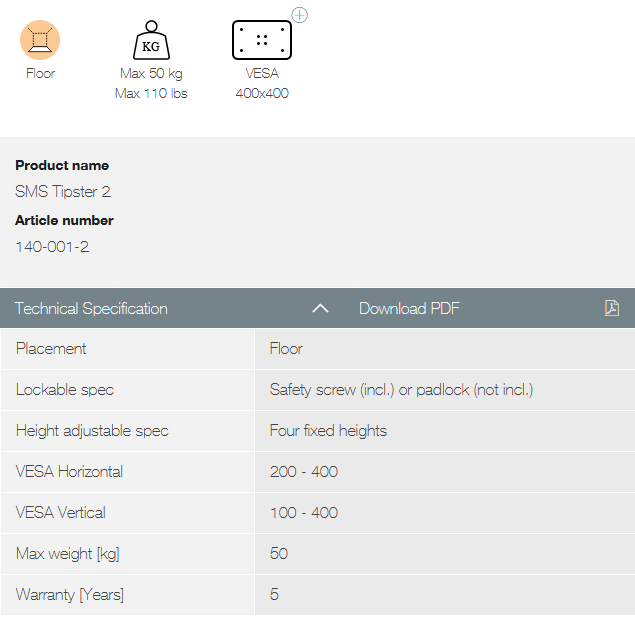Select the SMS Tipster 2 product name
The image size is (635, 622).
click(63, 191)
